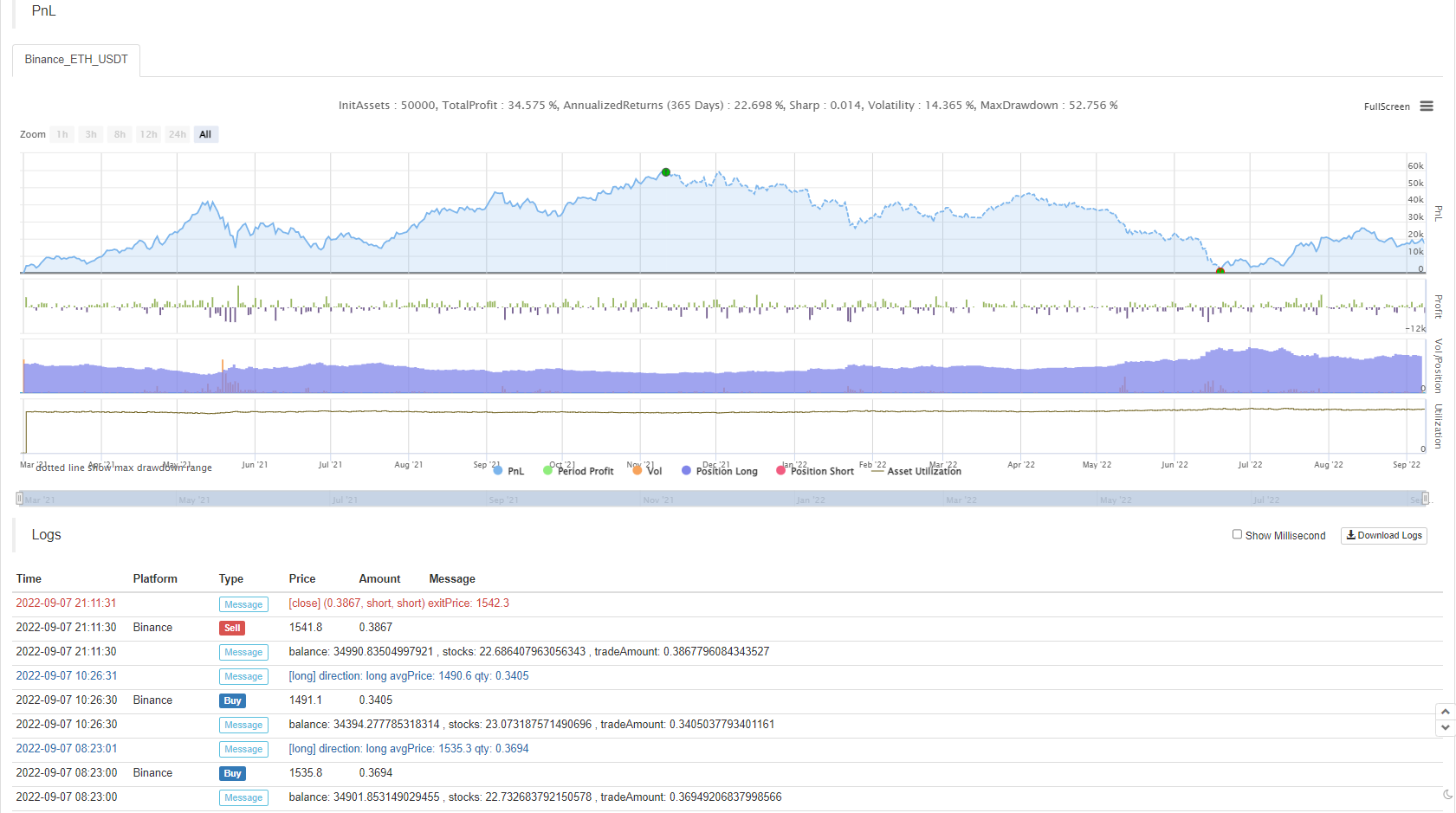1456x813 pixels.
Task: Click Message badge for balance 34990.83504997921
Action: pos(243,652)
